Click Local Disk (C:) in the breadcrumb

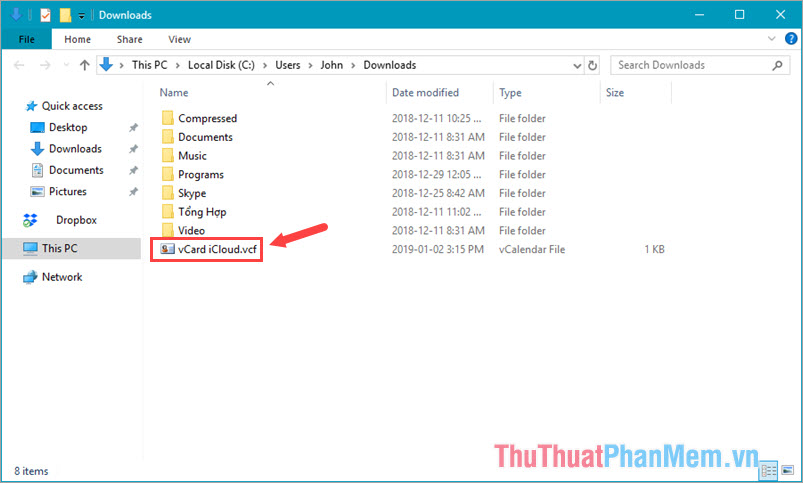(x=221, y=65)
